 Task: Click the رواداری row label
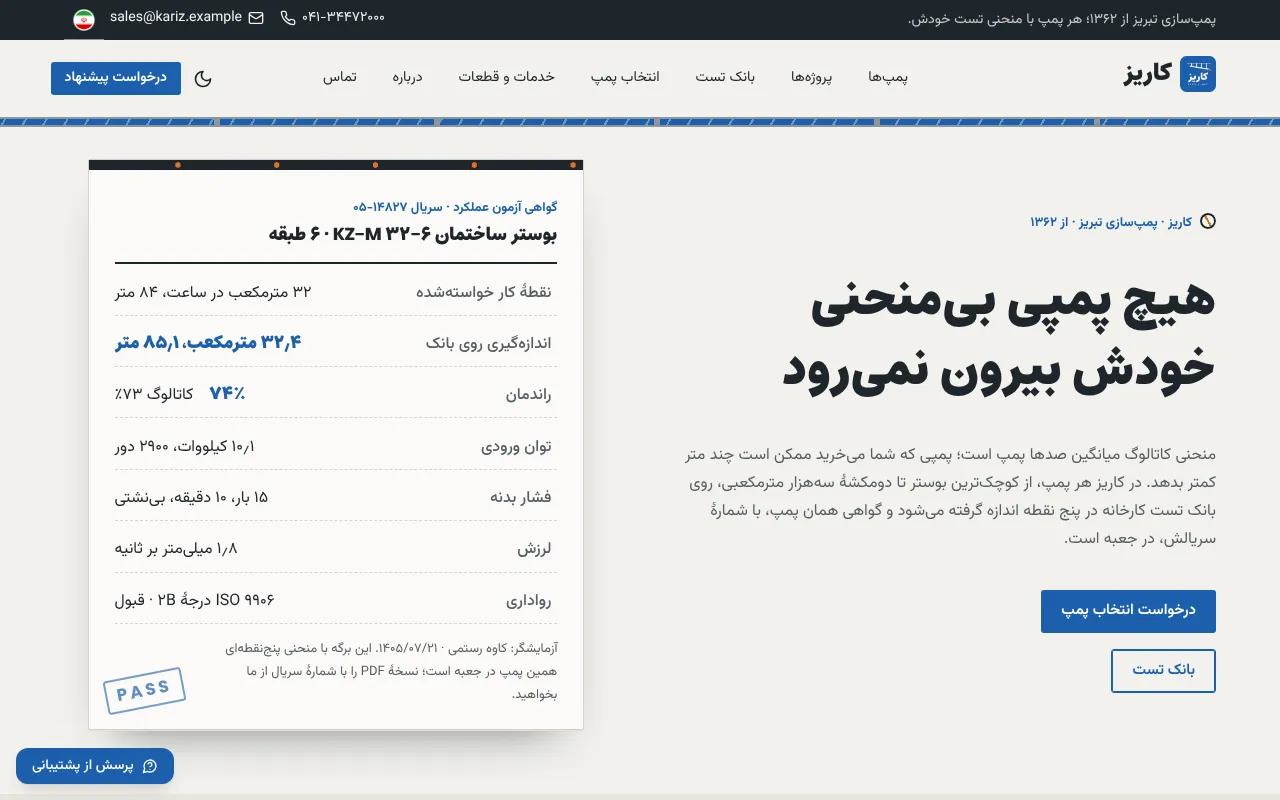(x=529, y=601)
